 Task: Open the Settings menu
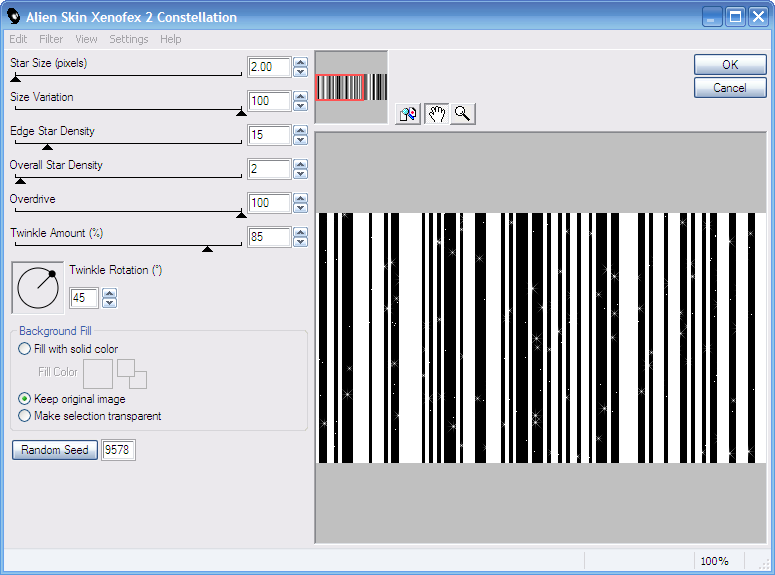[x=128, y=39]
